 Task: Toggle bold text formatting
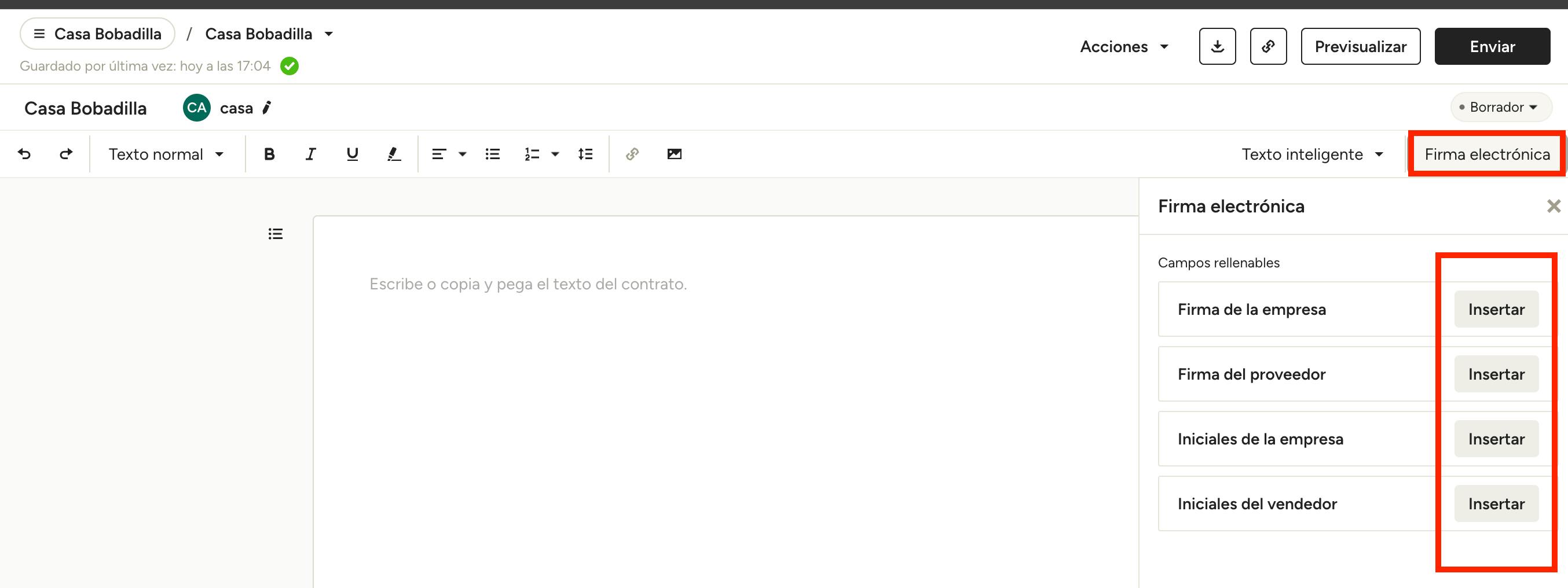coord(269,154)
